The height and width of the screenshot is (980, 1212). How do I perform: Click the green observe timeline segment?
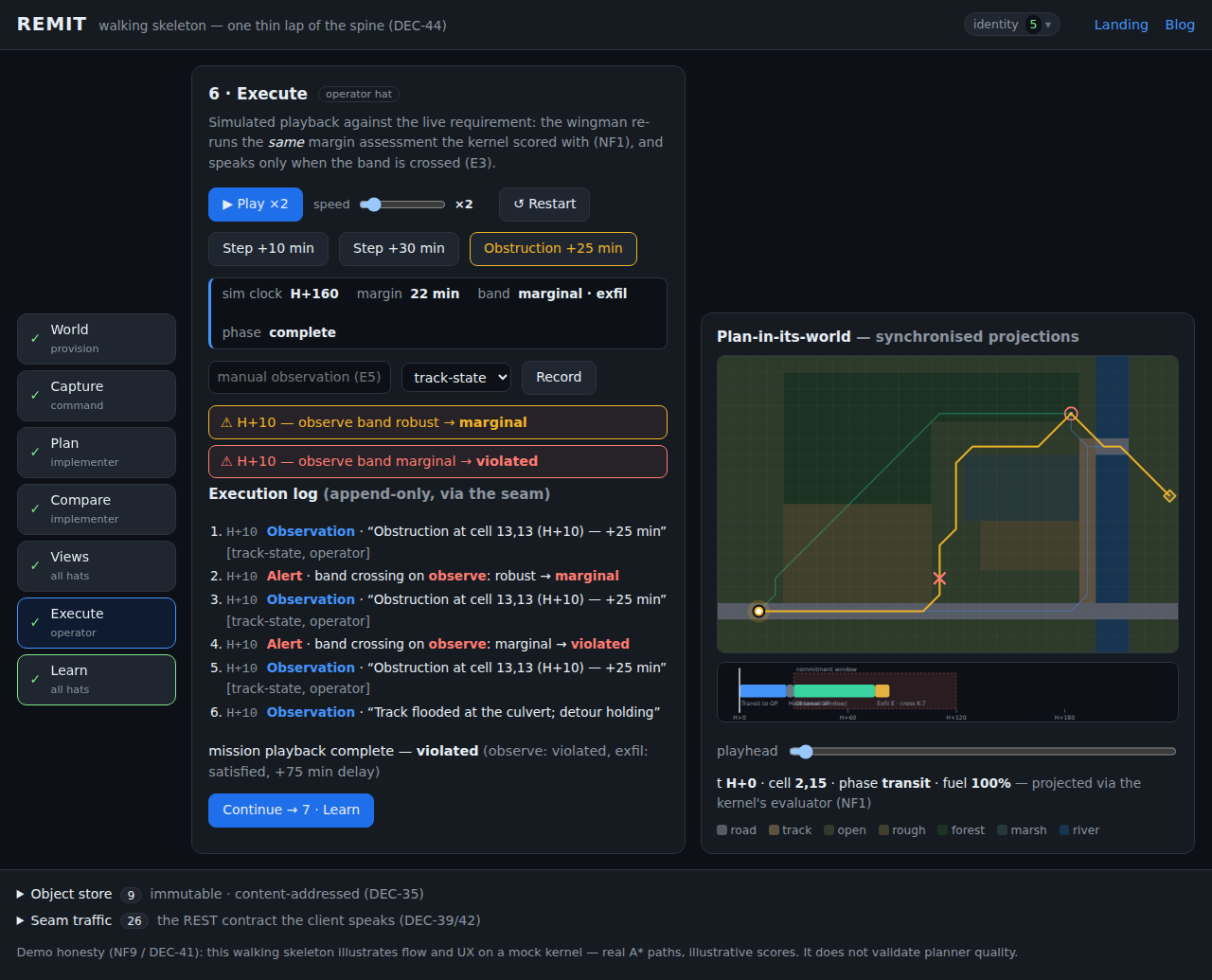point(834,691)
